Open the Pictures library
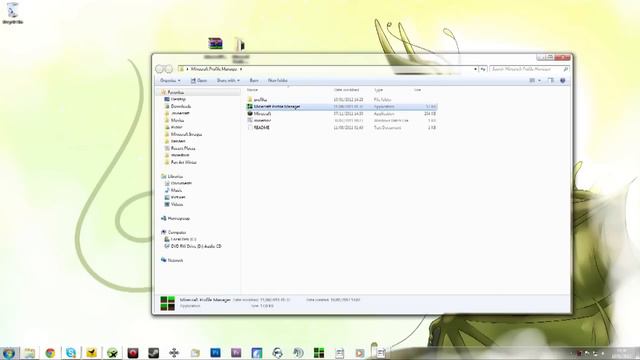 point(178,197)
